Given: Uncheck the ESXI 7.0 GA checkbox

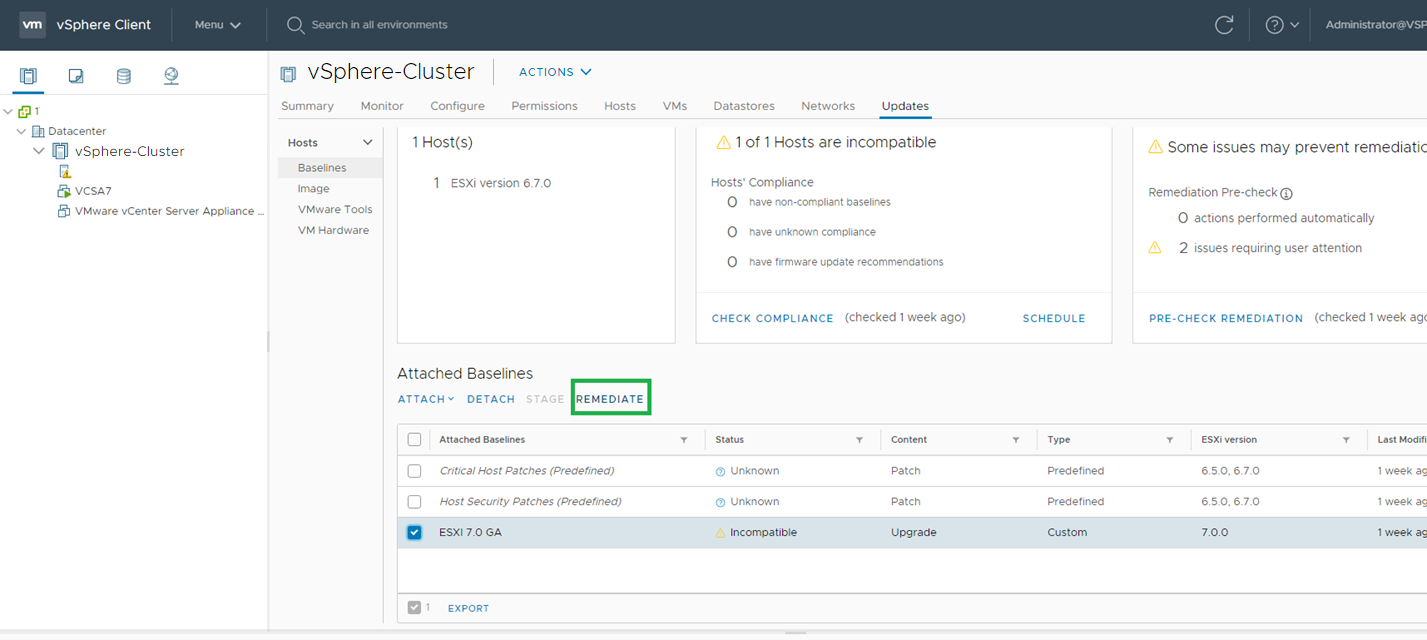Looking at the screenshot, I should pyautogui.click(x=414, y=532).
